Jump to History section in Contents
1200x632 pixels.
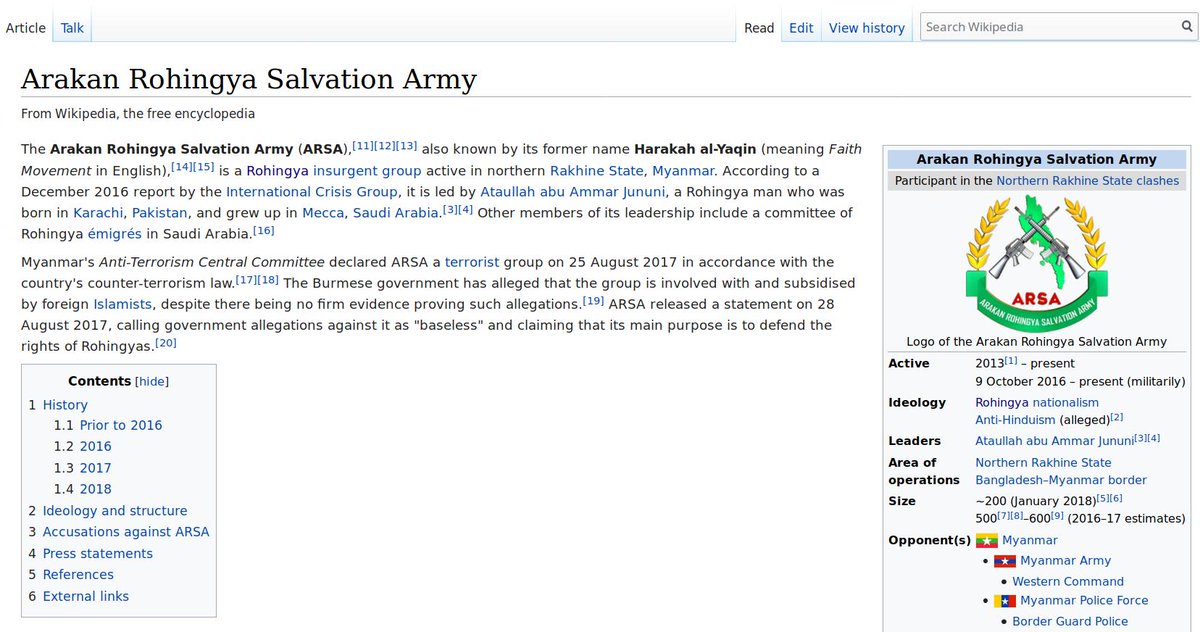coord(65,405)
